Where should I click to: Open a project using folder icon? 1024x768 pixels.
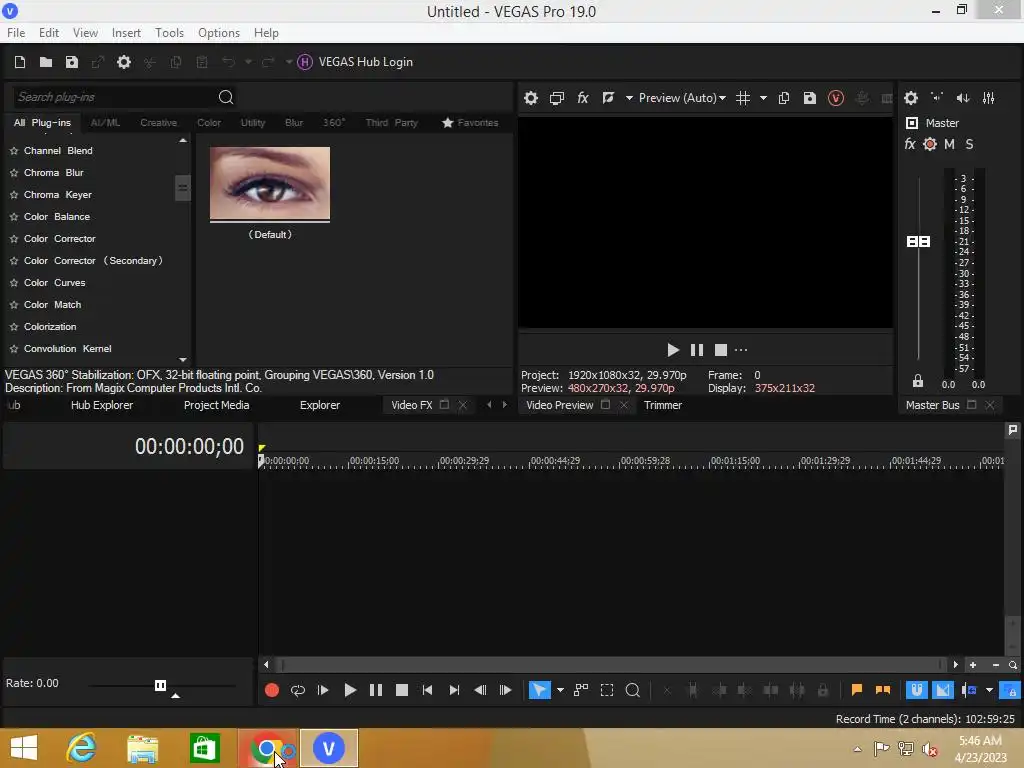pos(46,62)
